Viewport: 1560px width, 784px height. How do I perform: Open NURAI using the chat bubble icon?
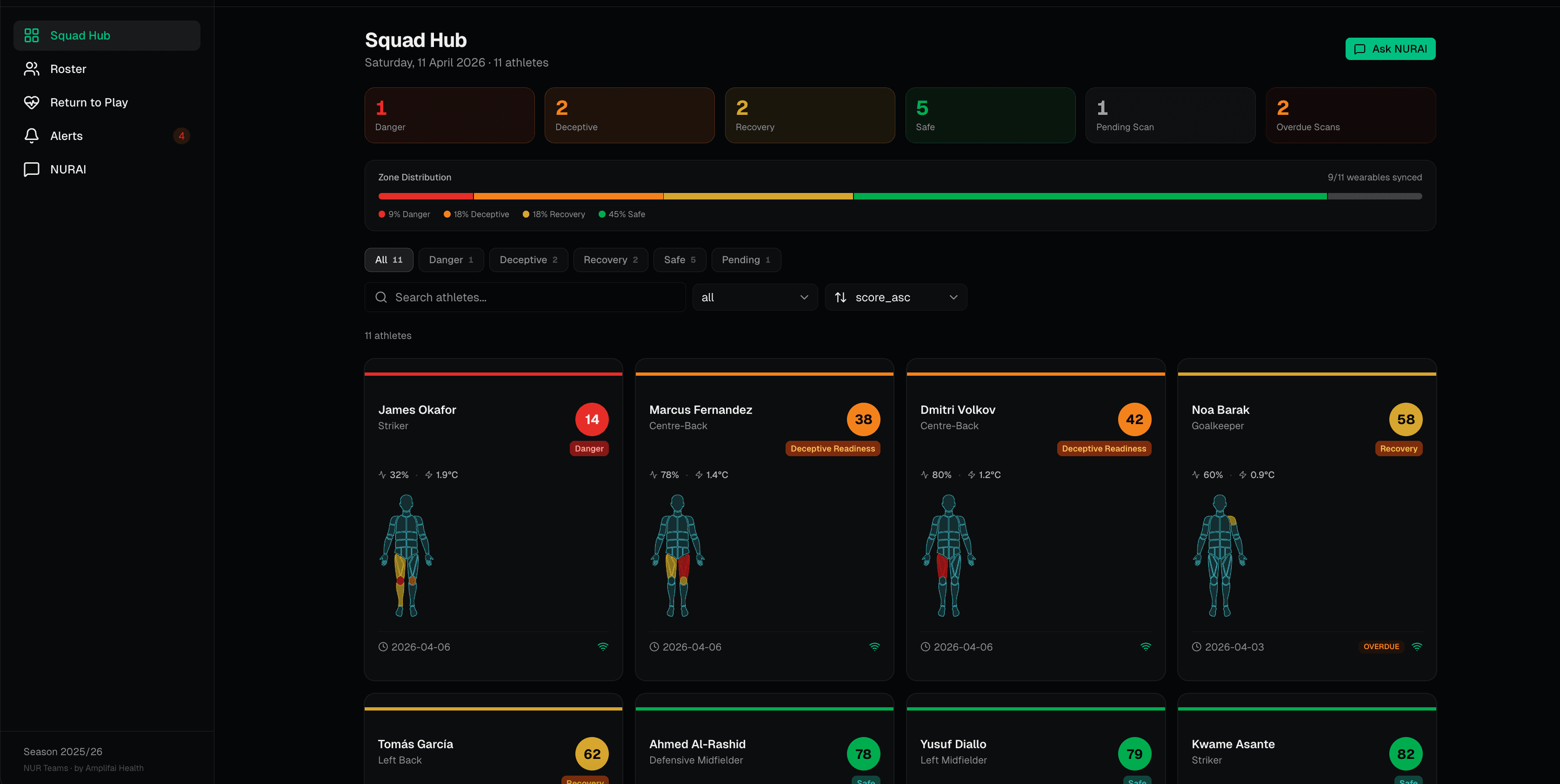click(32, 169)
